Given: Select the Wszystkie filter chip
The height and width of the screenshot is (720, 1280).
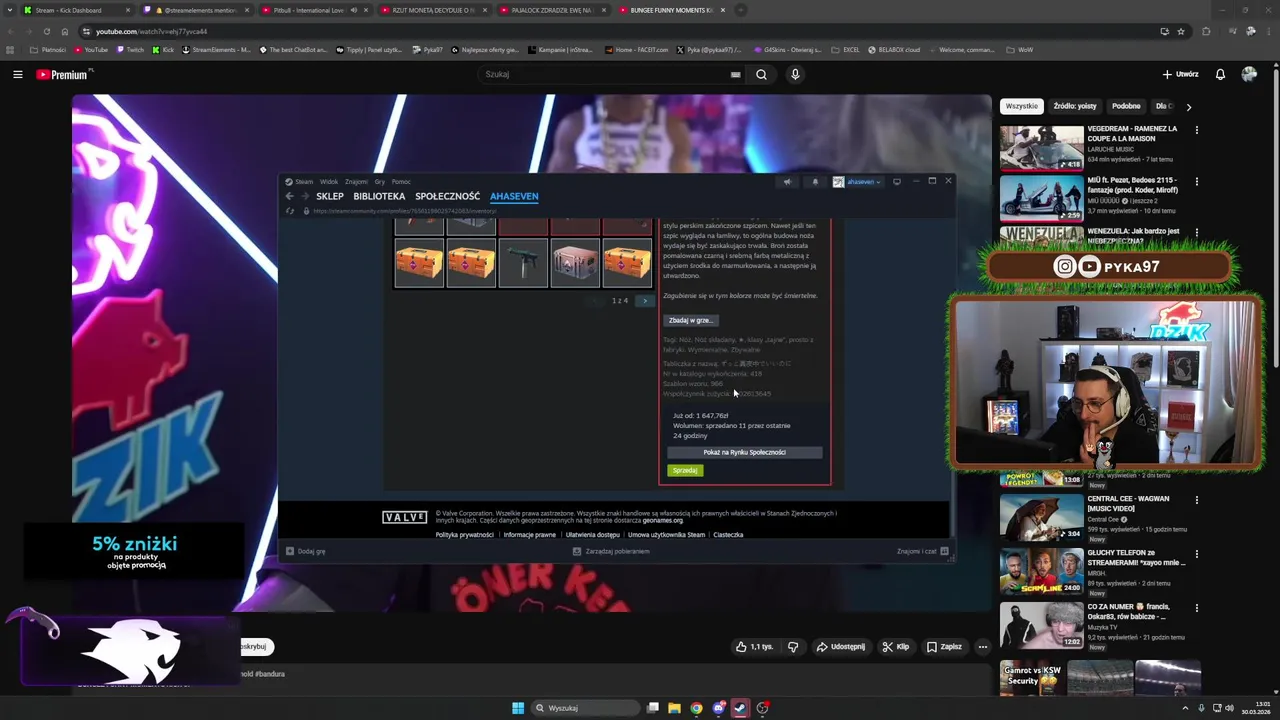Looking at the screenshot, I should (1021, 106).
